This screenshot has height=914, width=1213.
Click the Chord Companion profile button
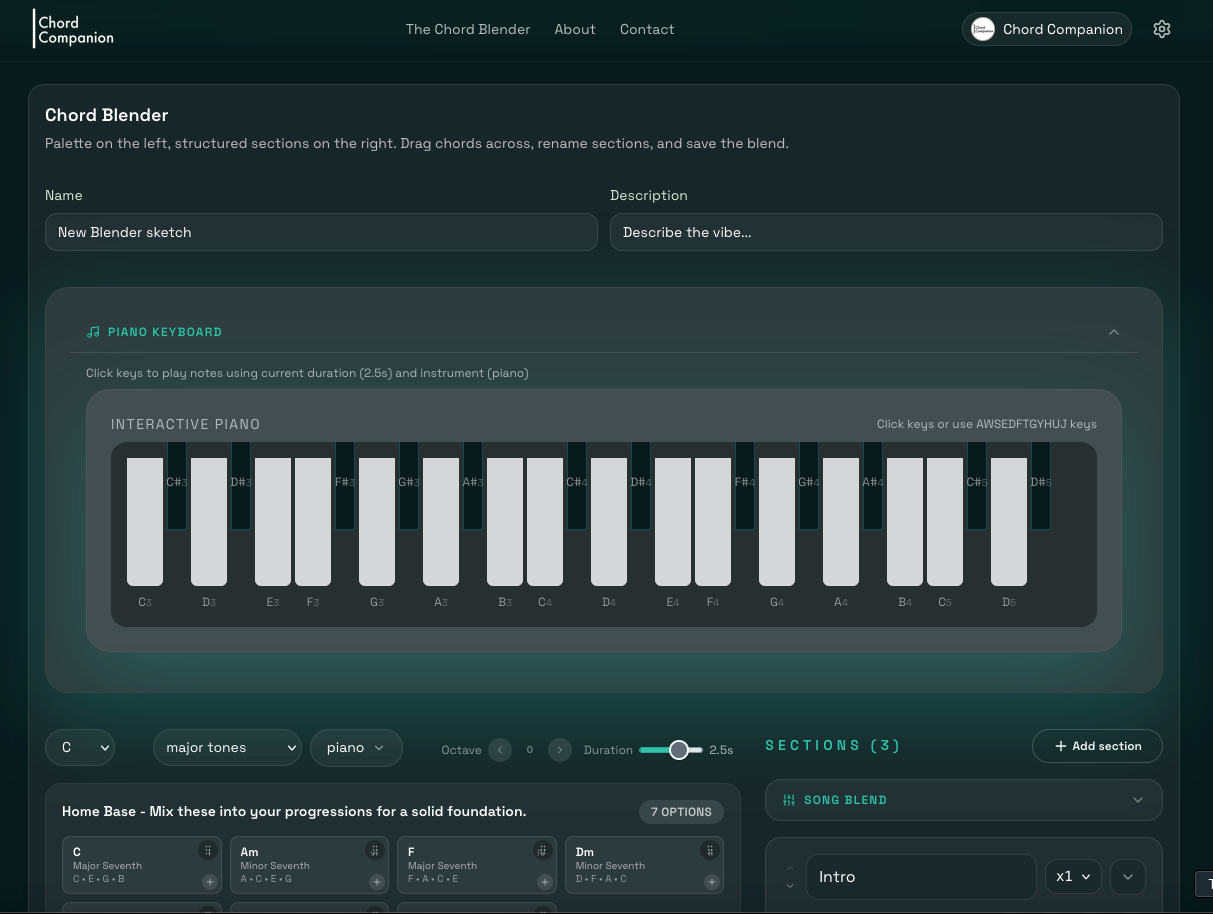[1047, 29]
